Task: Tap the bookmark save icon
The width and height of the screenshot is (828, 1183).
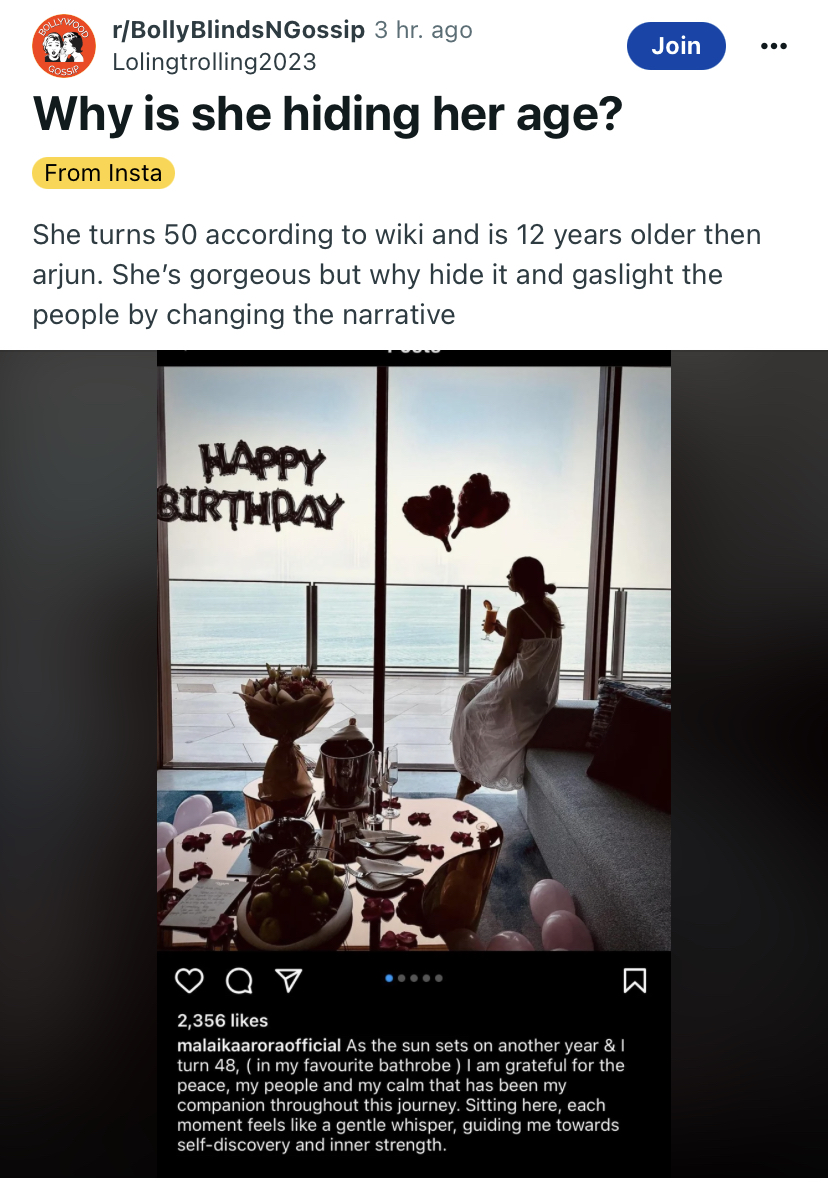Action: click(634, 980)
